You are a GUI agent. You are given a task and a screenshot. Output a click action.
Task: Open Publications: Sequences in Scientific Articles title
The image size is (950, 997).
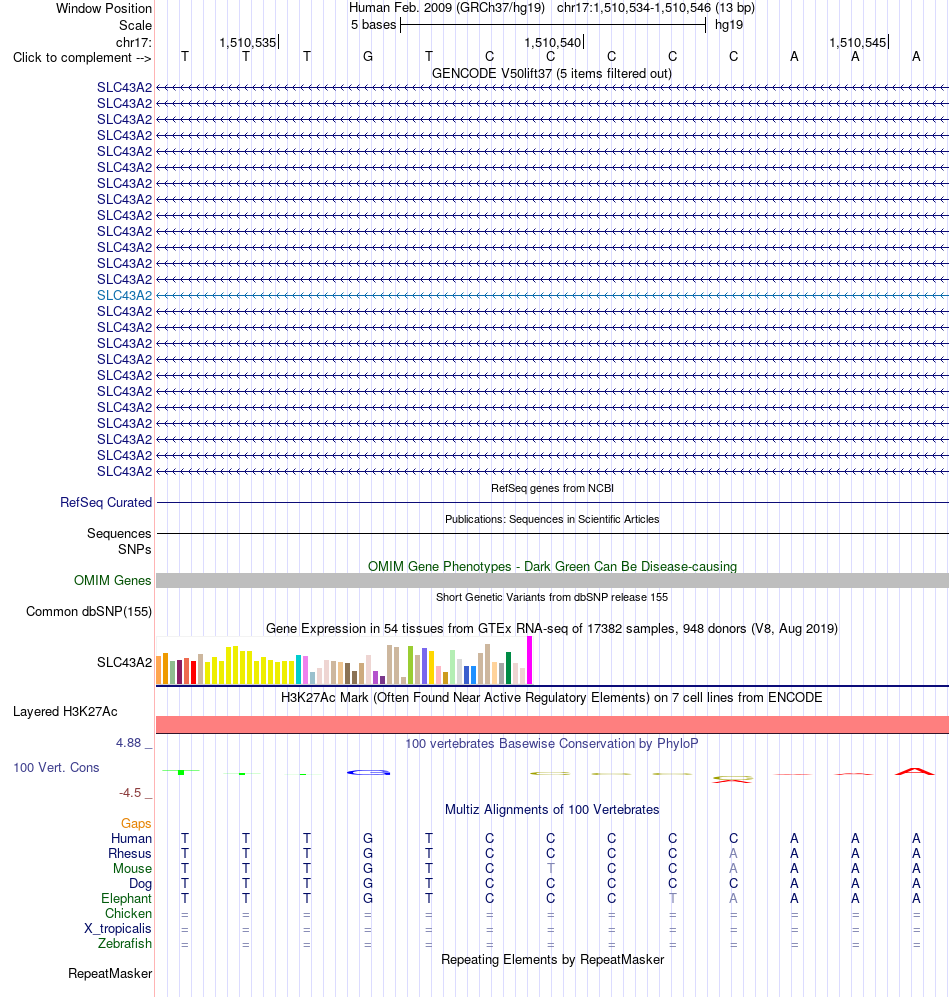(552, 519)
